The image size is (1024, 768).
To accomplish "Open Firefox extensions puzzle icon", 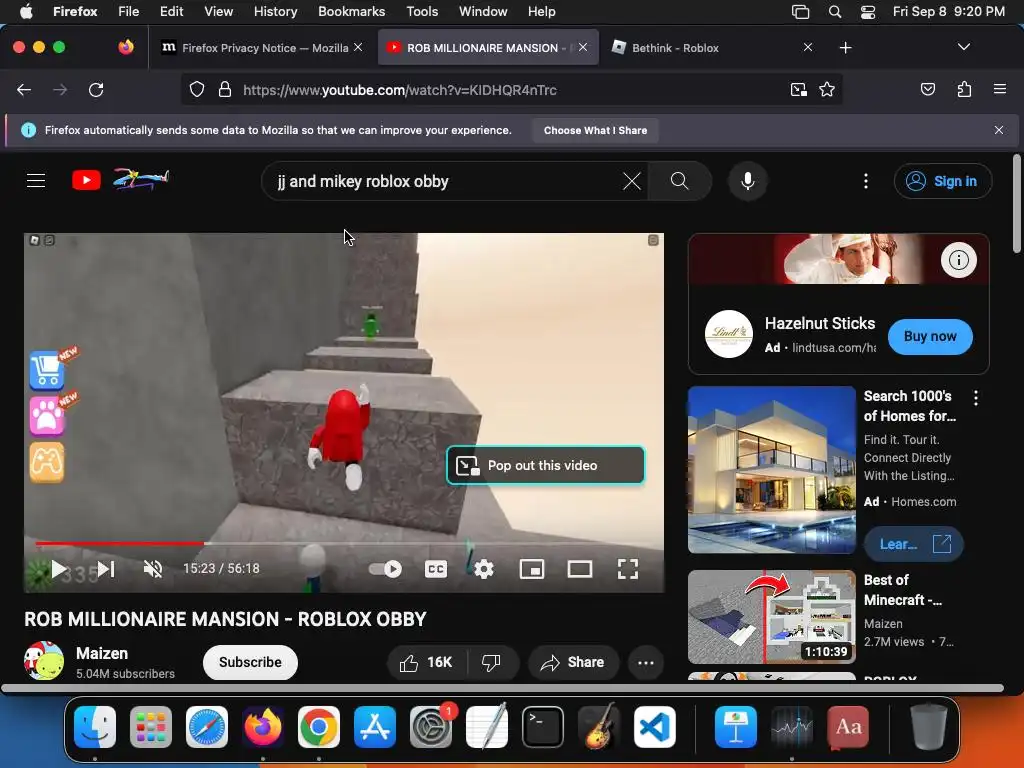I will tap(964, 89).
